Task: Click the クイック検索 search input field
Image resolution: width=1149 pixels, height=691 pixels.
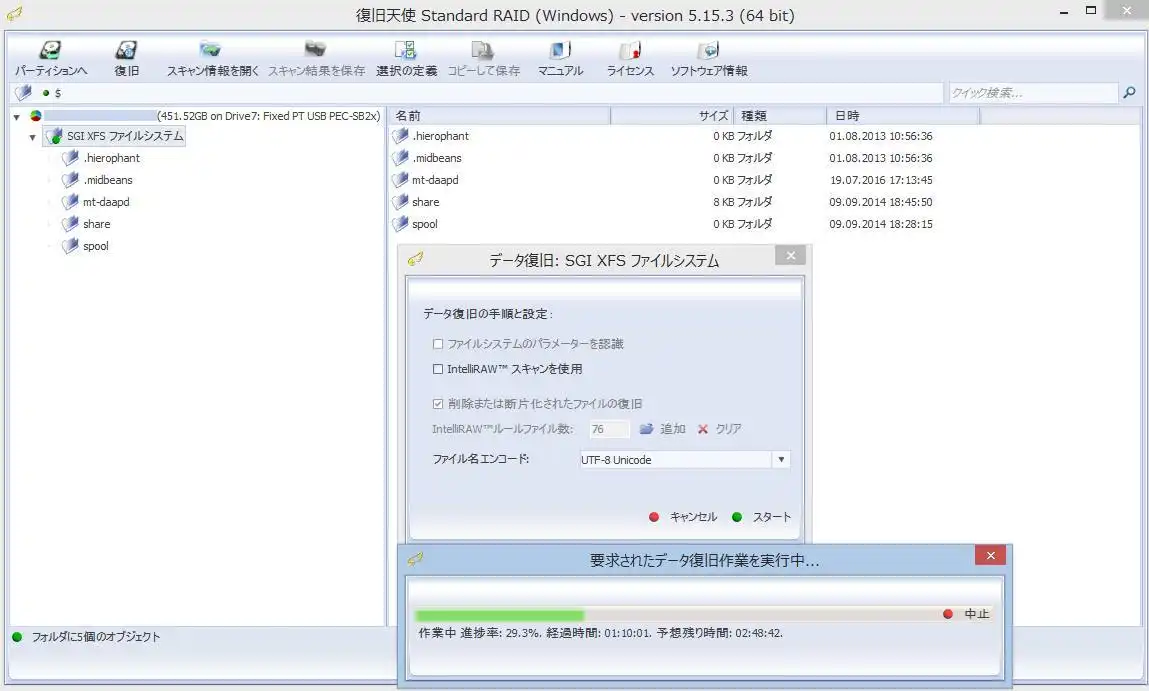Action: click(x=1032, y=93)
